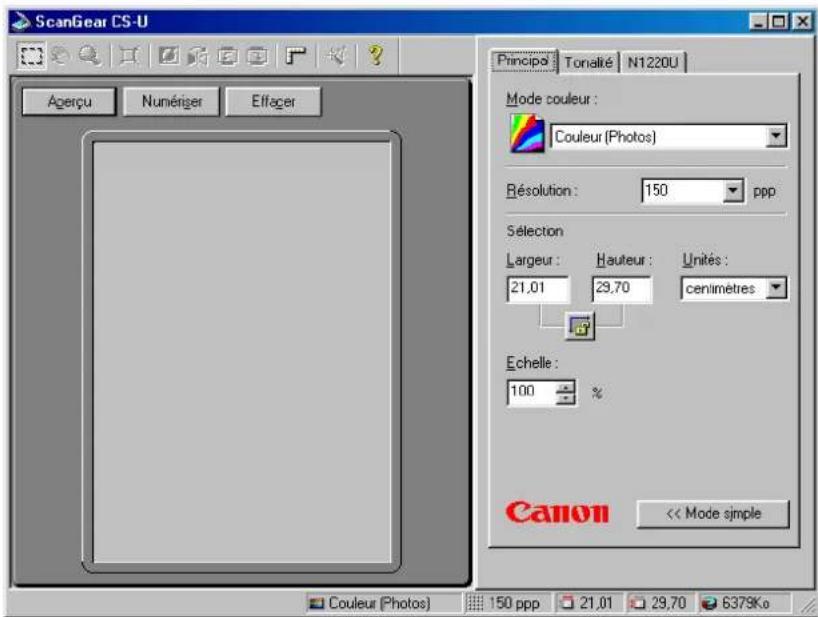818x617 pixels.
Task: Click the Aperçu preview button
Action: 69,101
